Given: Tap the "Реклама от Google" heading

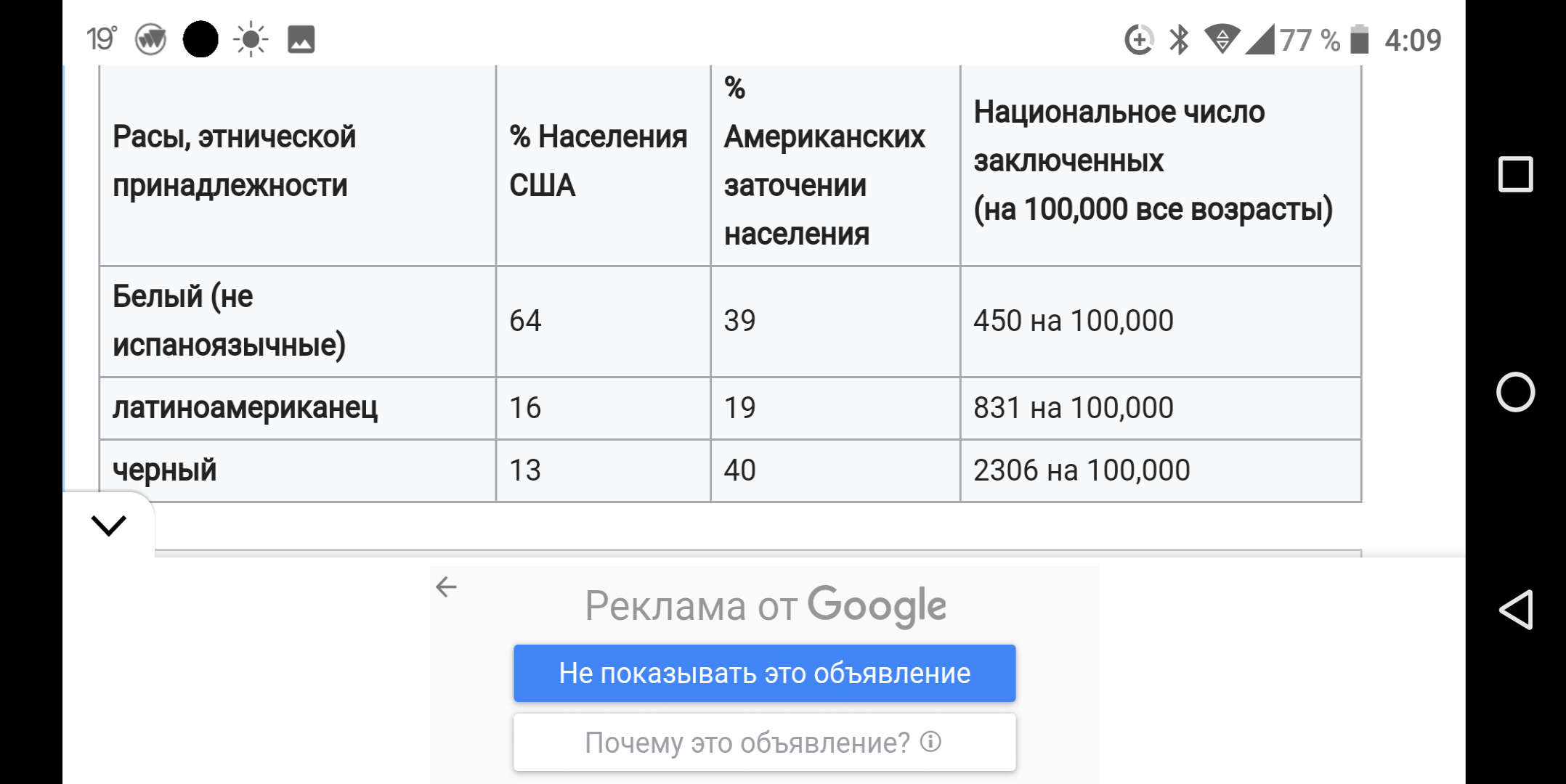Looking at the screenshot, I should point(765,605).
